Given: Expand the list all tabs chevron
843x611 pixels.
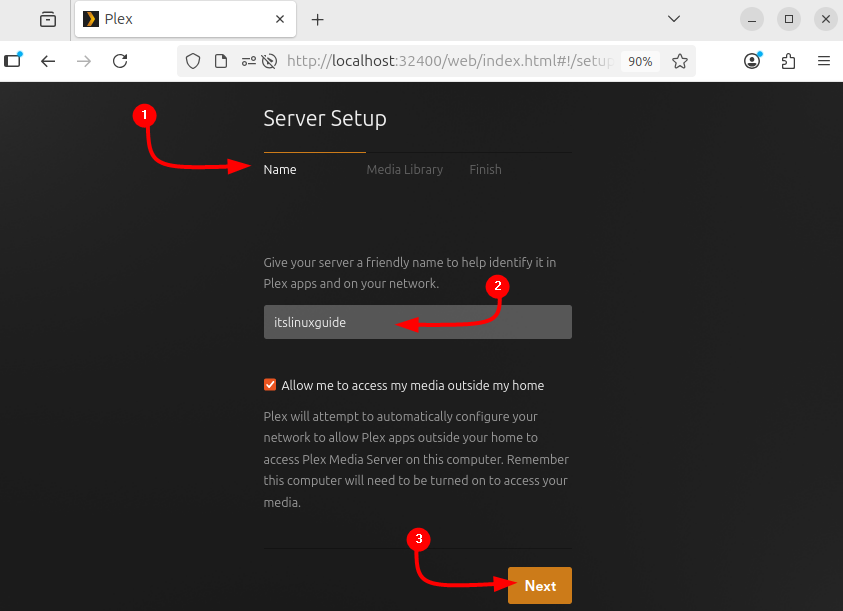Looking at the screenshot, I should pyautogui.click(x=674, y=19).
